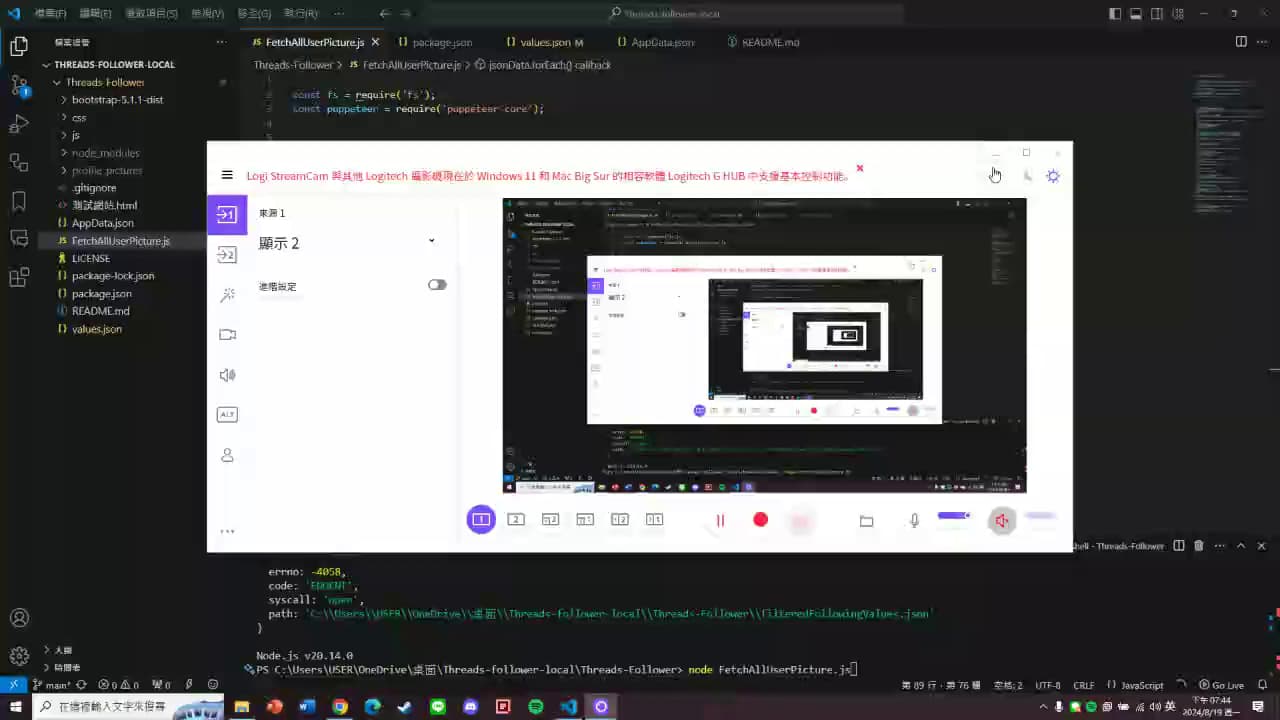Click the red record button
Screen dimensions: 1280x720
pos(760,520)
